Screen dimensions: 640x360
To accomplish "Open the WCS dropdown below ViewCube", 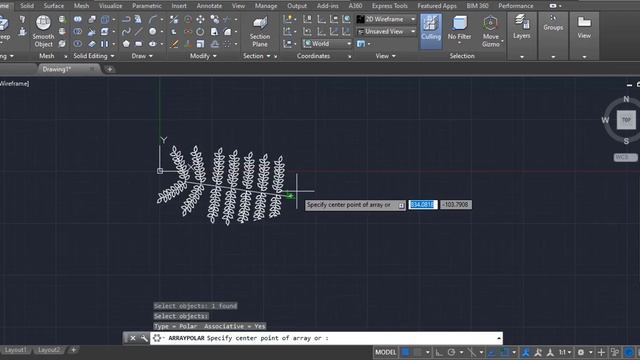I will click(x=625, y=158).
